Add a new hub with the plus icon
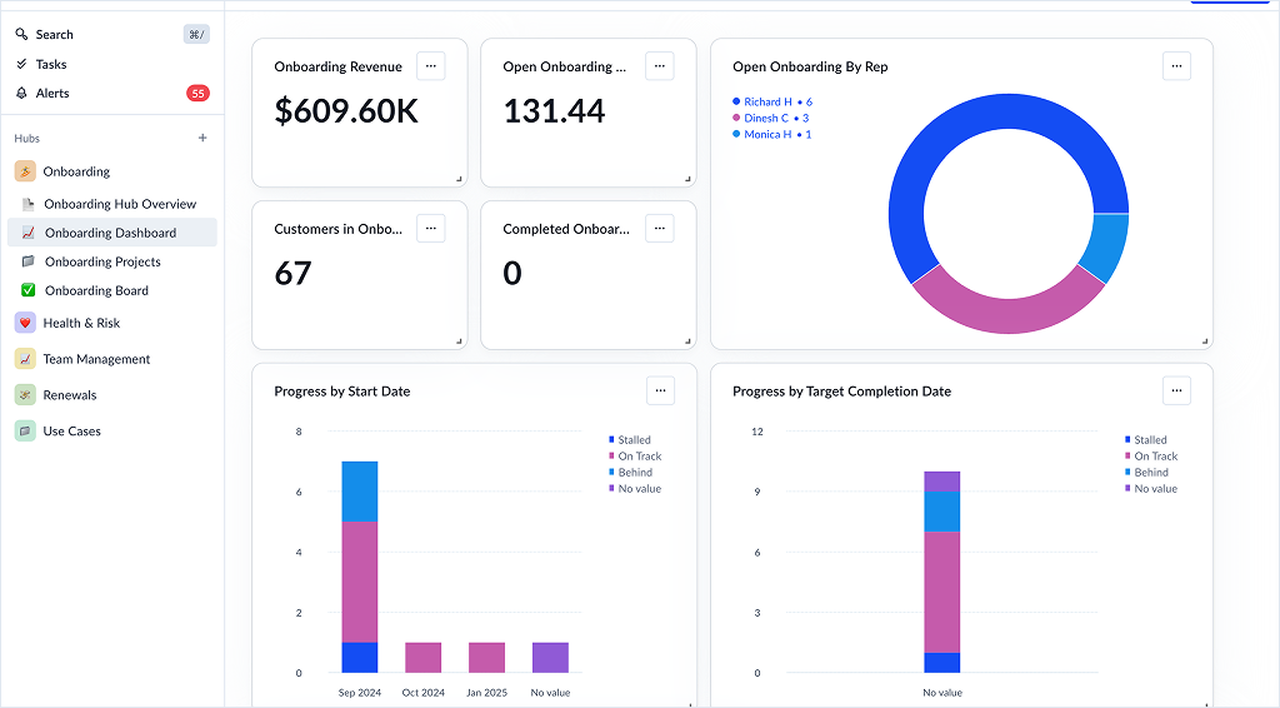 click(x=203, y=138)
